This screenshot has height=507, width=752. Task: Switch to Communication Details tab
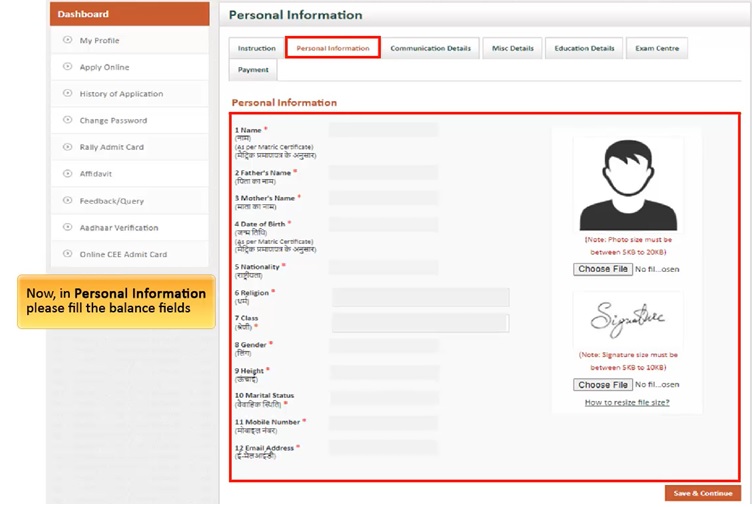430,48
